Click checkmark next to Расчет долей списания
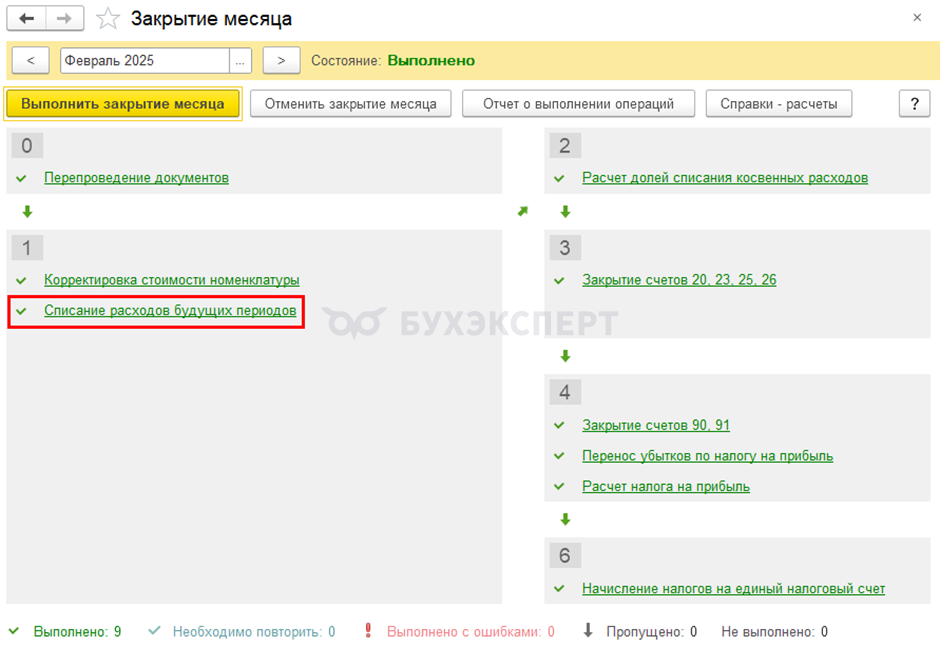 pos(559,179)
